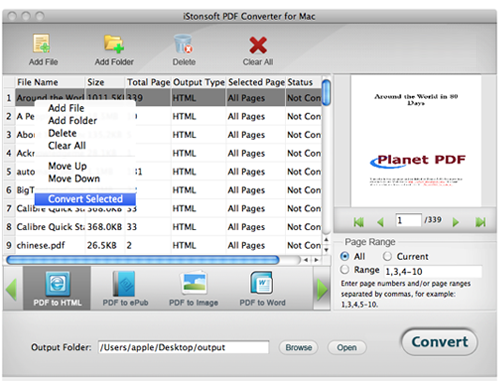This screenshot has width=500, height=384.
Task: Click row 3 status Not Con cell
Action: 304,135
